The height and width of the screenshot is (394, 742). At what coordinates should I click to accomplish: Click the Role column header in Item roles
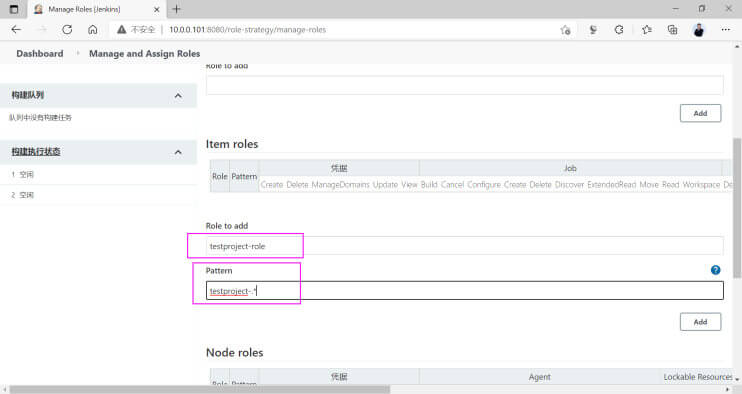(220, 176)
